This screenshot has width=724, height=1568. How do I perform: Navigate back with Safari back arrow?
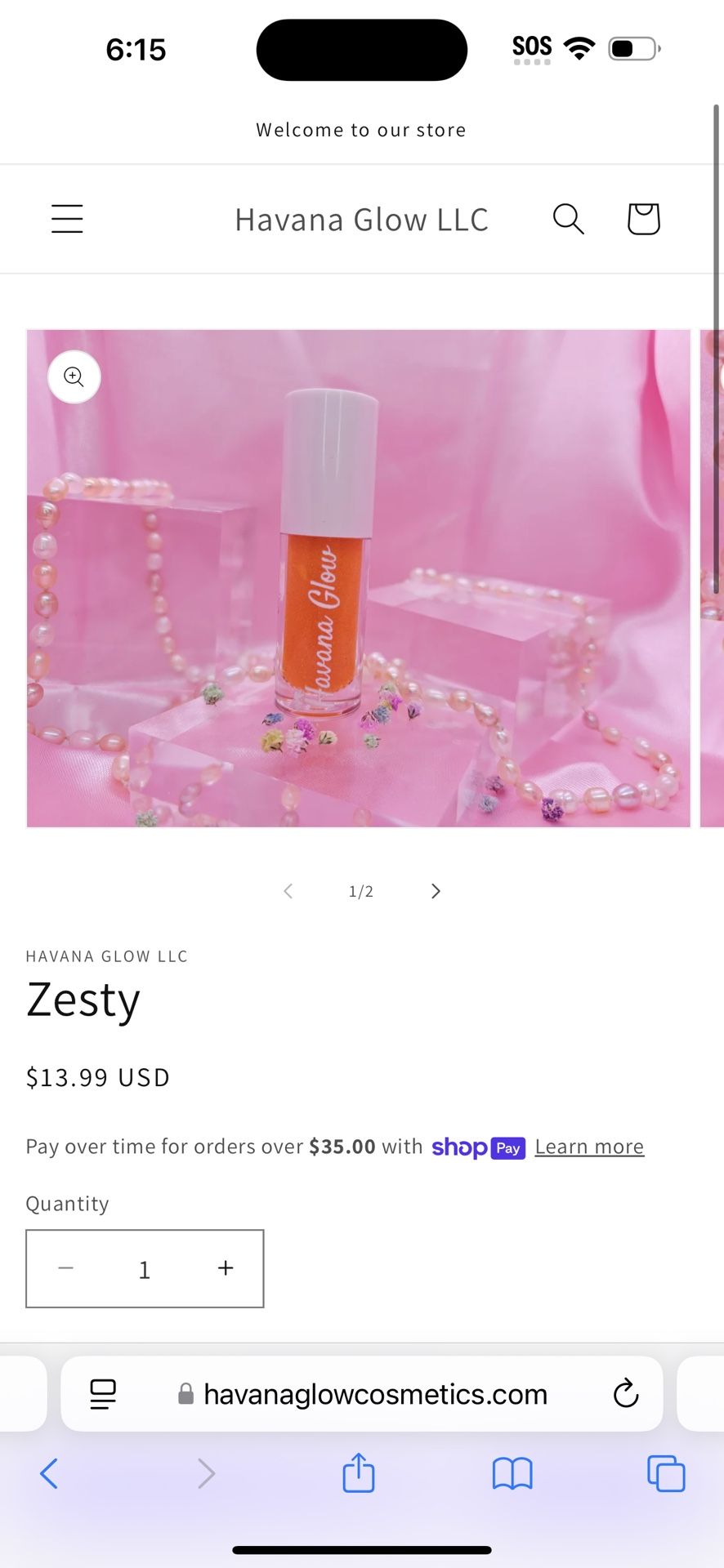[x=49, y=1474]
